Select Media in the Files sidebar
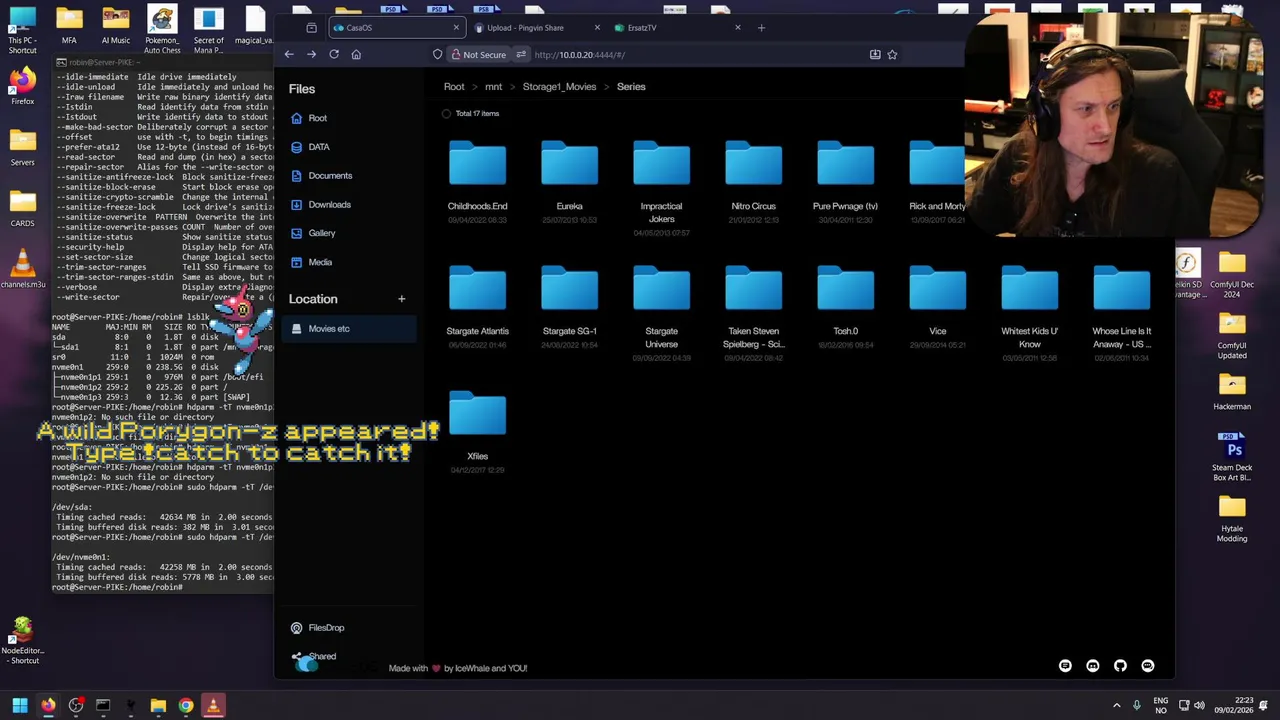The image size is (1280, 720). 349,262
